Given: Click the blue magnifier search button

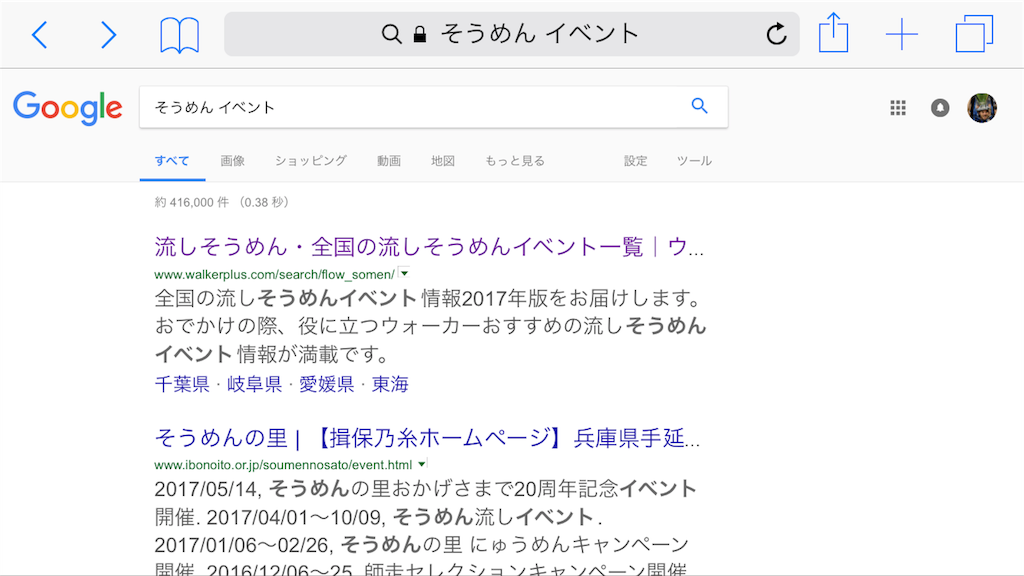Looking at the screenshot, I should (699, 106).
